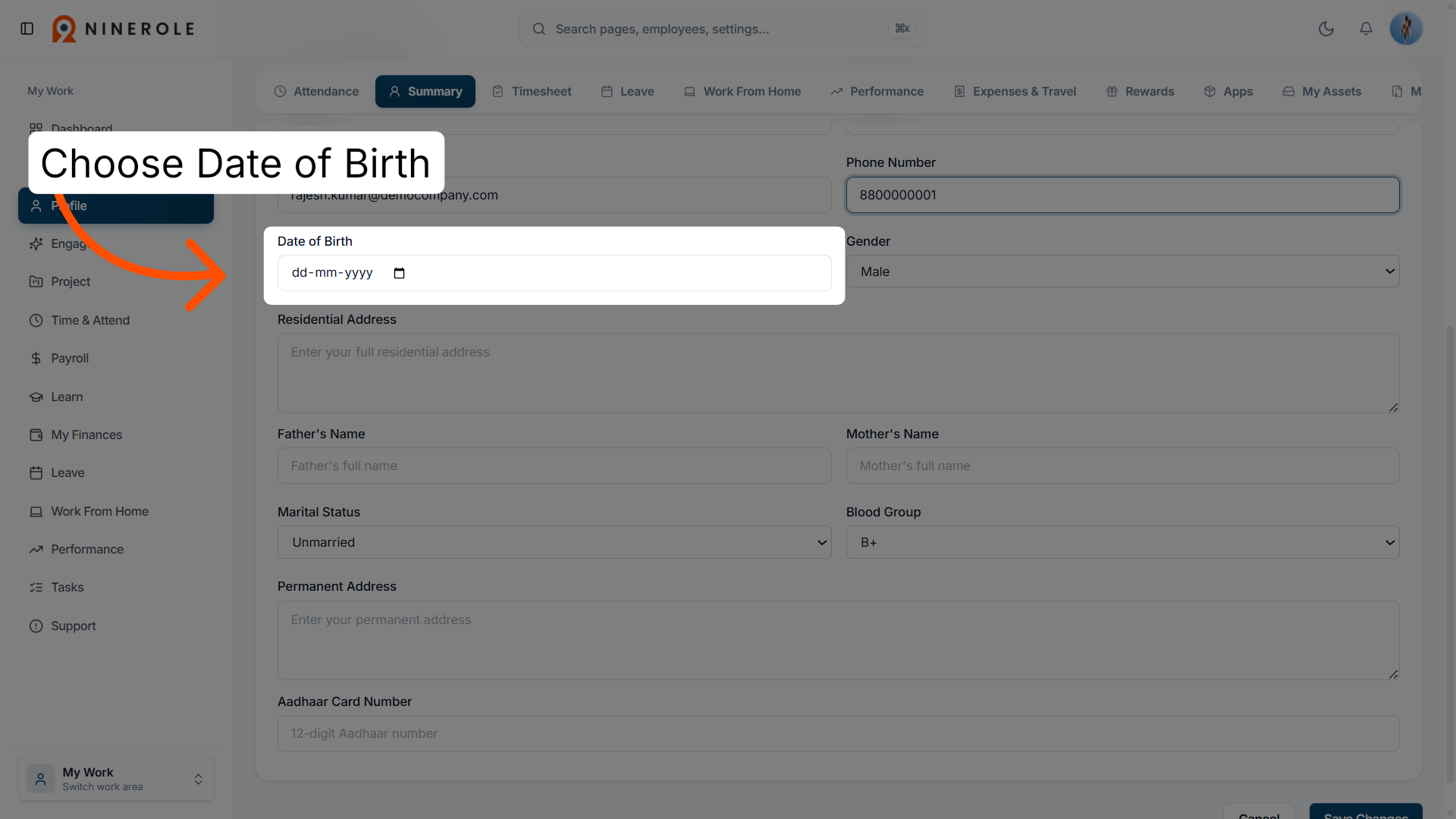Select the Apps tab

coord(1228,92)
